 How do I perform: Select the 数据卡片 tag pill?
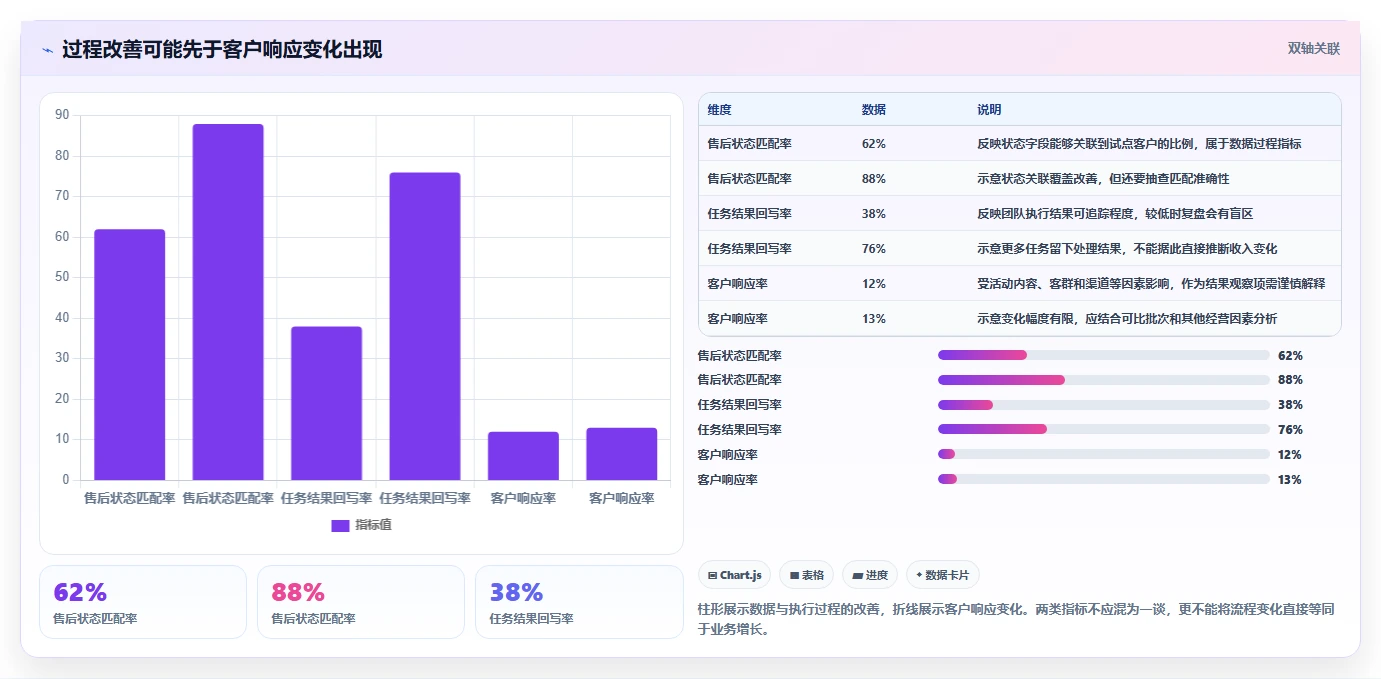943,575
